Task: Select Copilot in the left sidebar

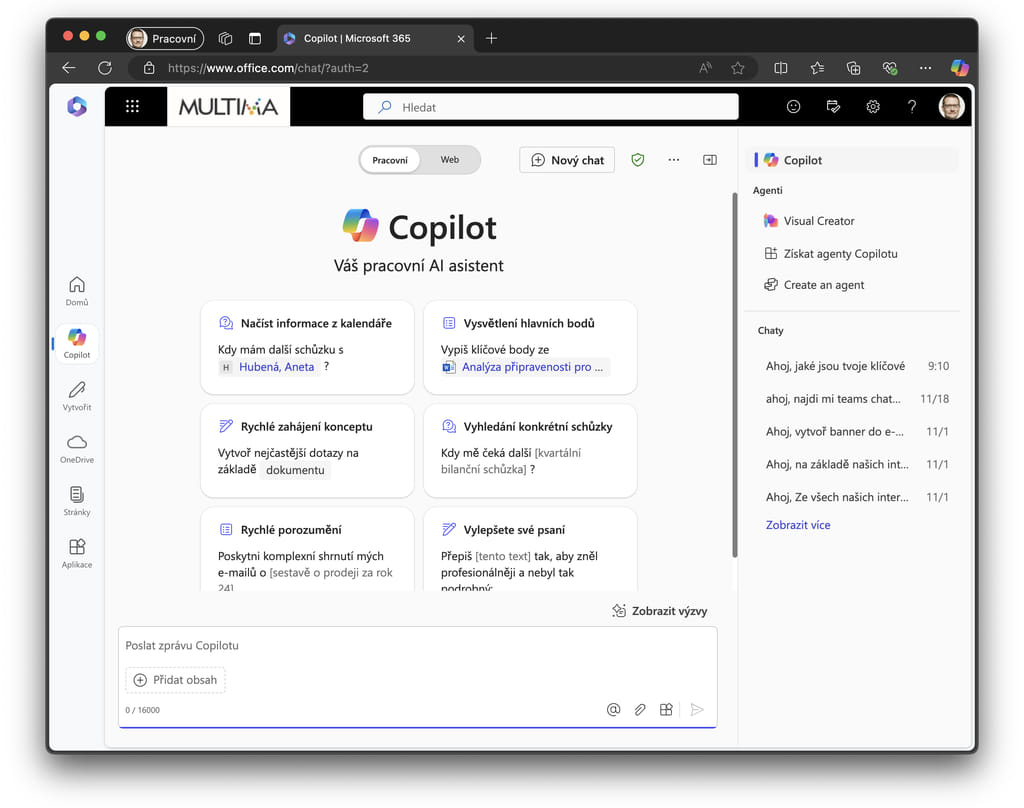Action: click(77, 344)
